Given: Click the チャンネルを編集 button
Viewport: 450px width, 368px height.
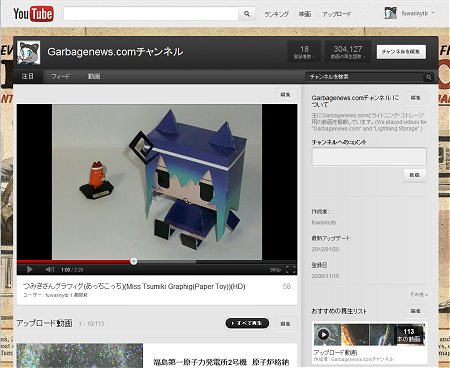Looking at the screenshot, I should tap(401, 52).
